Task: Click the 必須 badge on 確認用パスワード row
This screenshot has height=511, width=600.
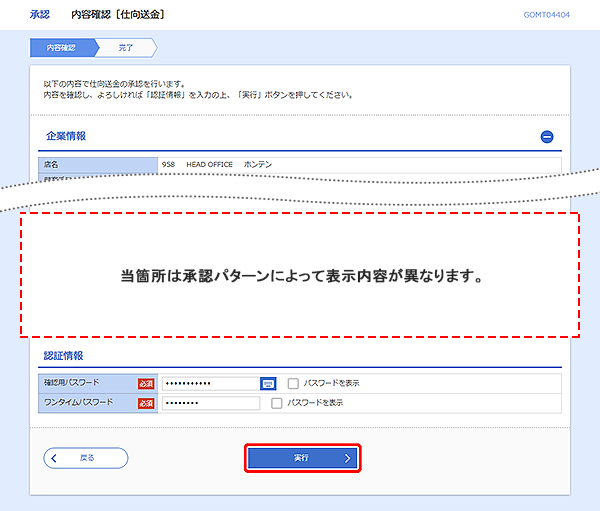Action: point(146,384)
